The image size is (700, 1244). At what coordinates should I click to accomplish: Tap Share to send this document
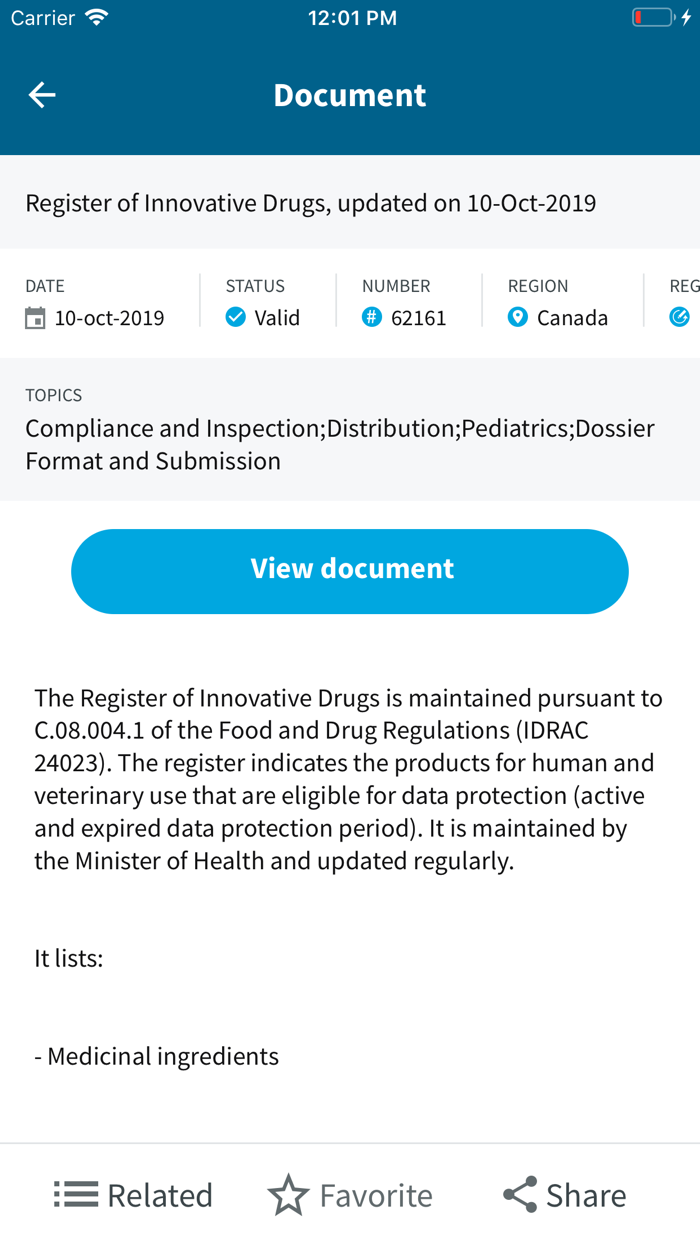click(x=563, y=1194)
